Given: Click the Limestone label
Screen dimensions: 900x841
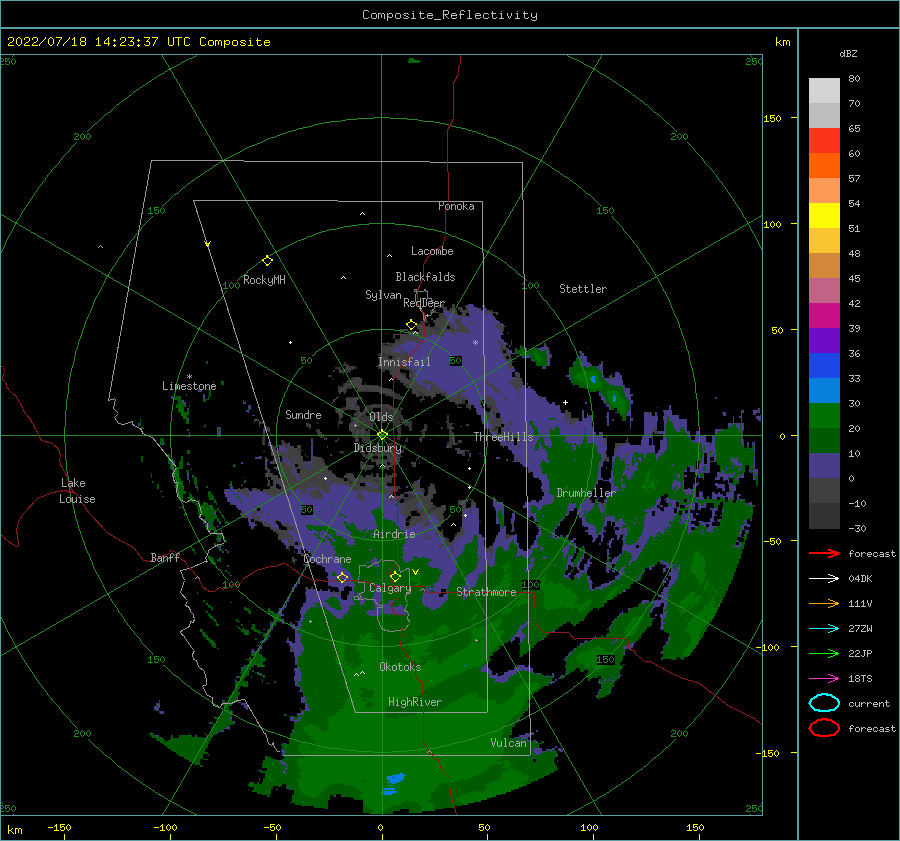Looking at the screenshot, I should (x=189, y=386).
